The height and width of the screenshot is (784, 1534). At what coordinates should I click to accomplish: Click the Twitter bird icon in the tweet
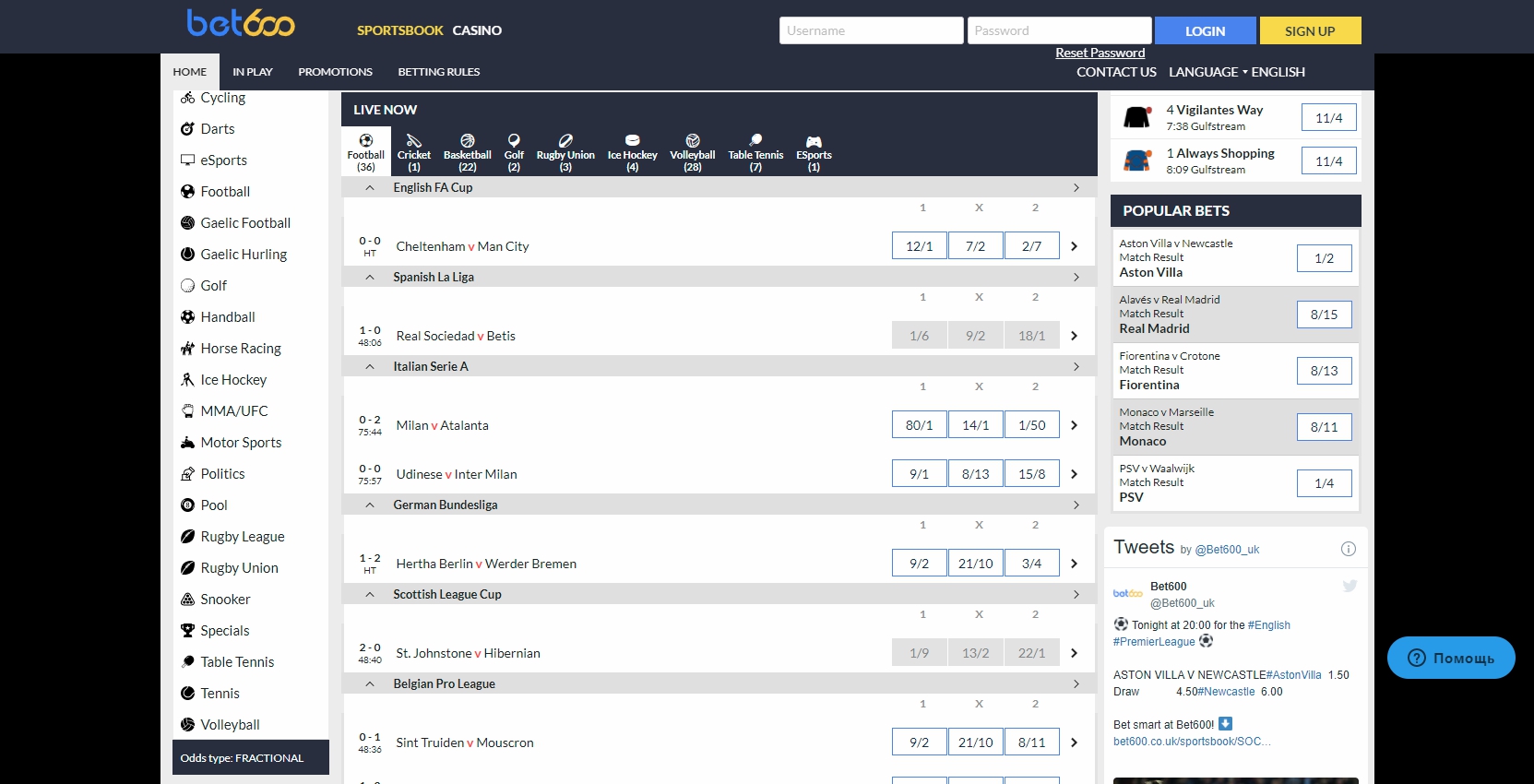(1350, 586)
